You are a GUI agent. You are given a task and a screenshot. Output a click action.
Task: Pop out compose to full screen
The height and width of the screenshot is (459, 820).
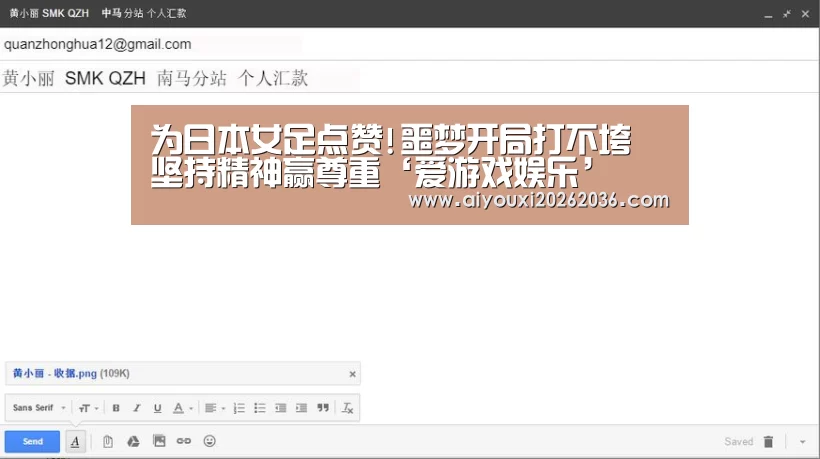(x=787, y=14)
